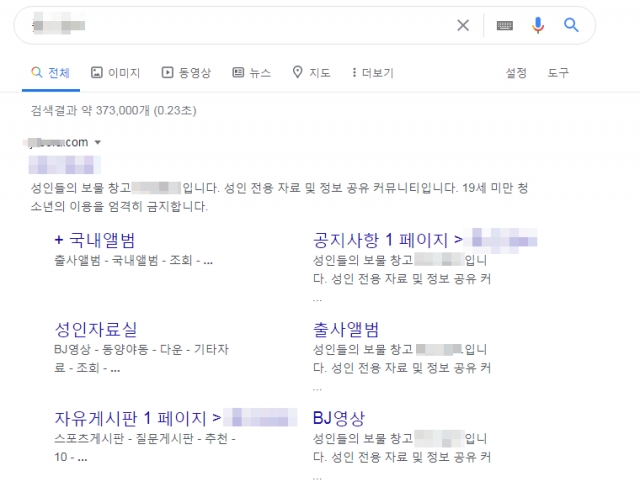
Task: Clear the search box with the X icon
Action: coord(463,26)
